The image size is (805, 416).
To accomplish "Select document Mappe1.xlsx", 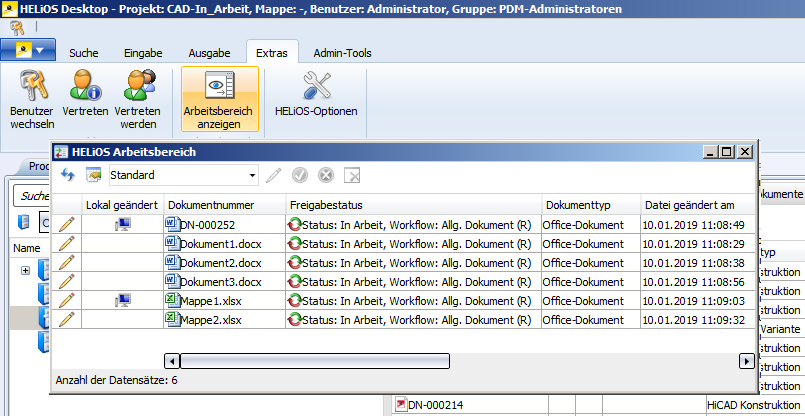I will (210, 301).
